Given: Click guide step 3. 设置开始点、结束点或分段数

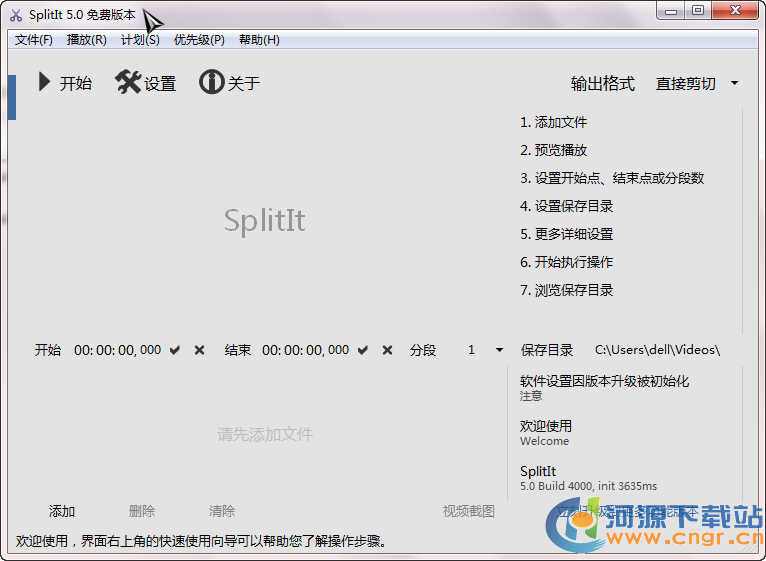Looking at the screenshot, I should coord(612,178).
